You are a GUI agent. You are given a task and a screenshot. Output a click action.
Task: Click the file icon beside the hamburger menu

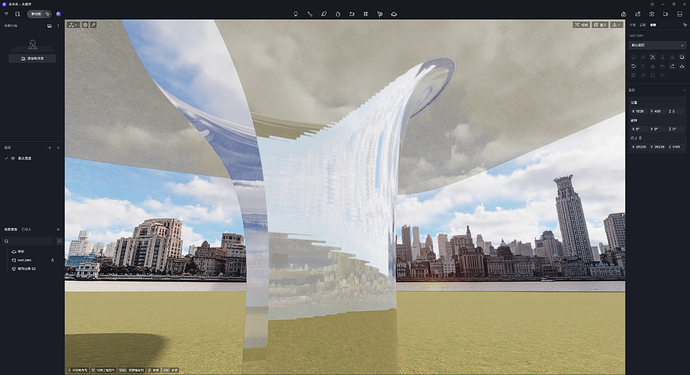point(18,14)
